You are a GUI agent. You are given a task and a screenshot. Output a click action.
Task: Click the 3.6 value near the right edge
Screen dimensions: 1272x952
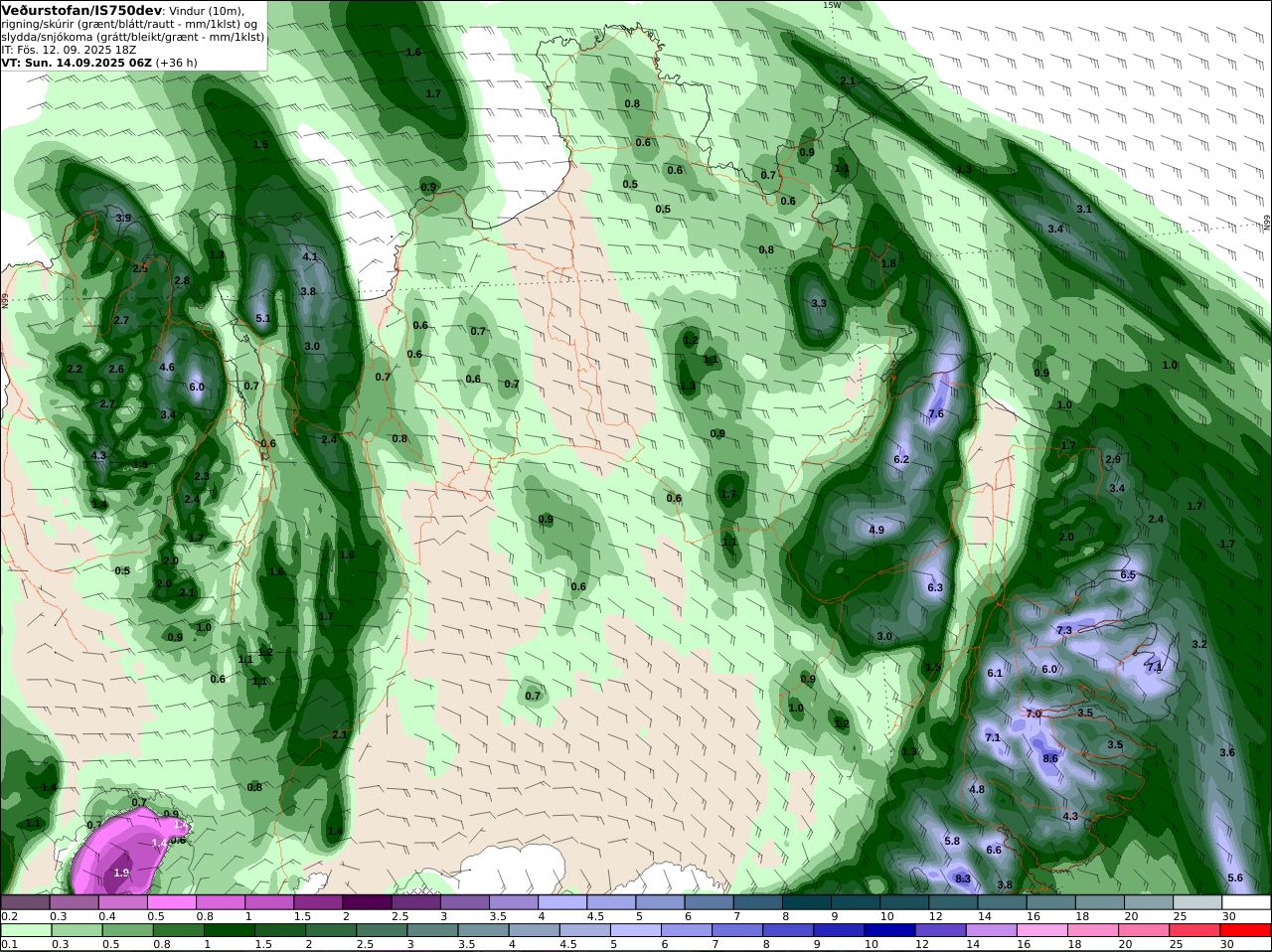coord(1227,752)
